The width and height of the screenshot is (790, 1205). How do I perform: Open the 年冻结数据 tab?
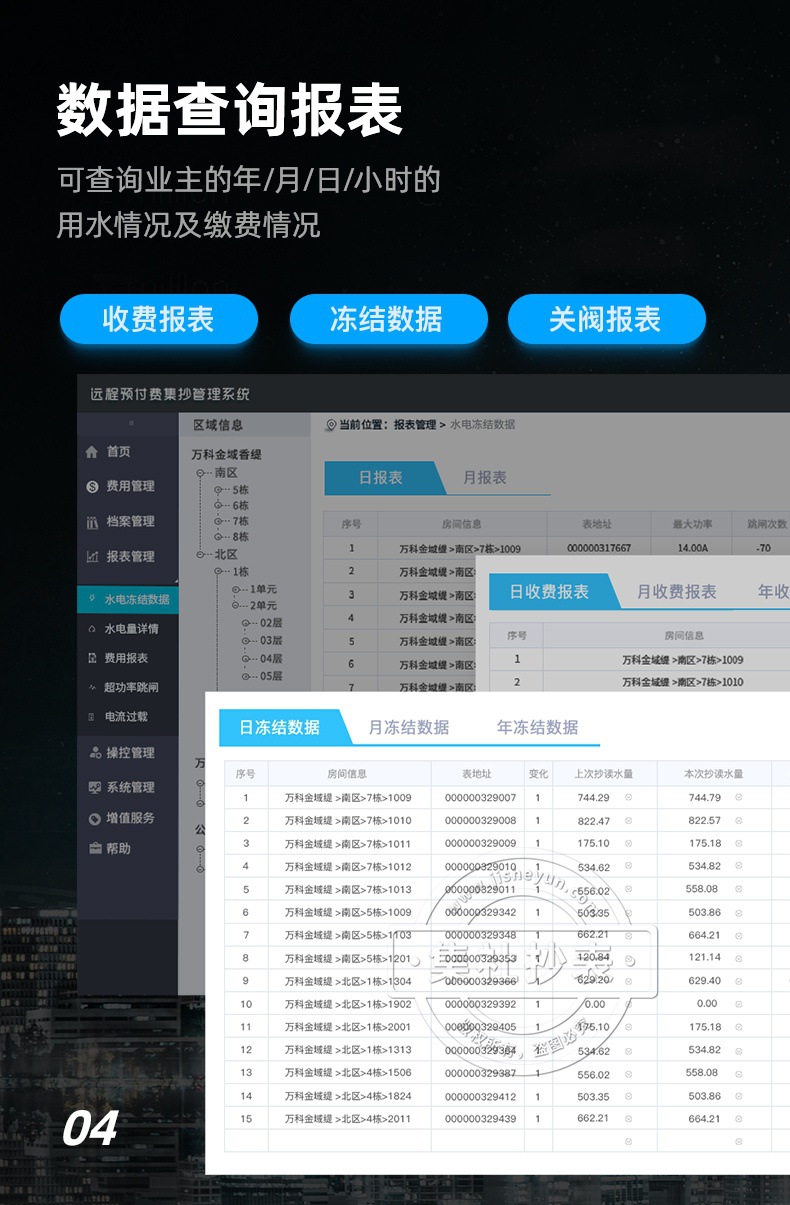coord(538,727)
